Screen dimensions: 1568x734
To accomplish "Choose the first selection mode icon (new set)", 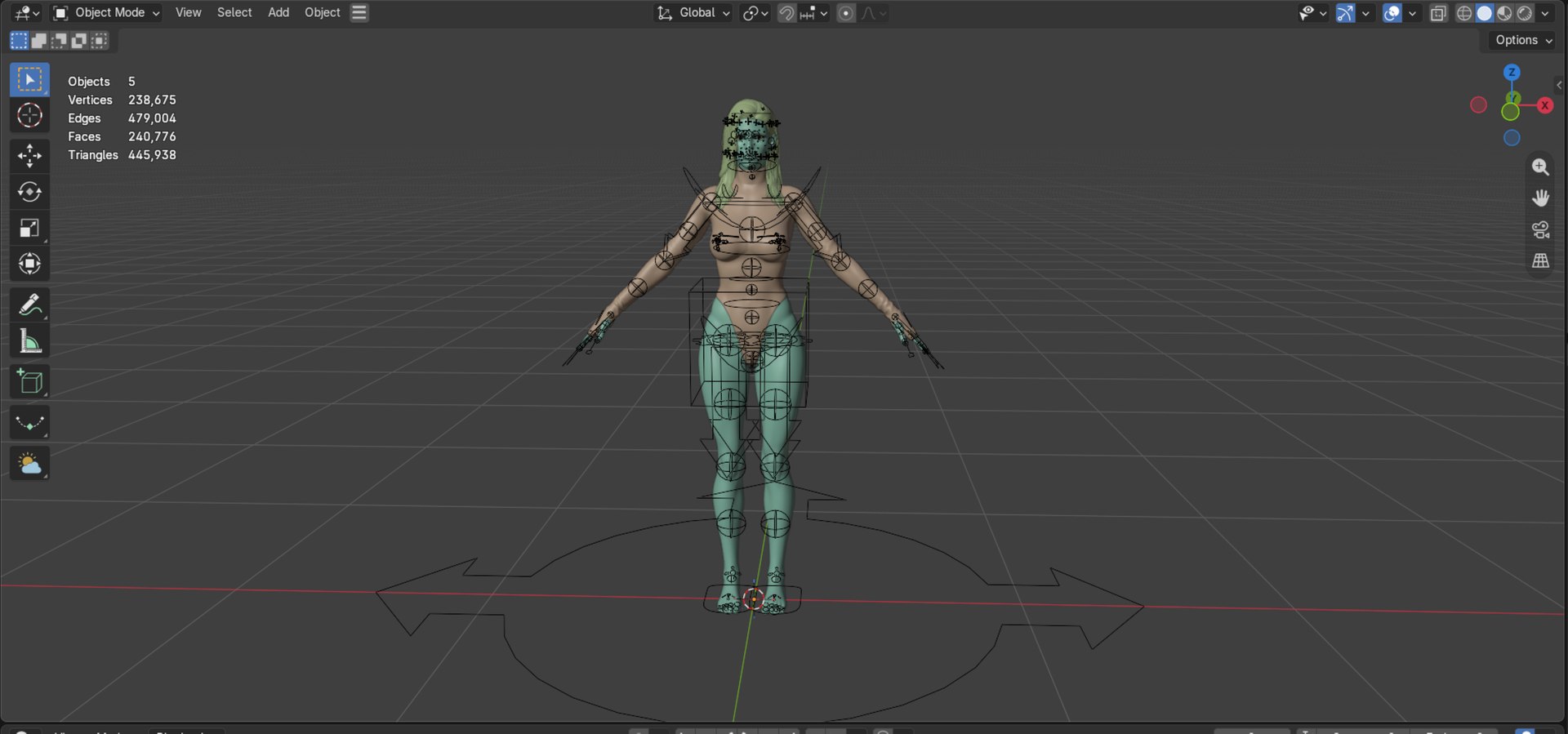I will (19, 40).
